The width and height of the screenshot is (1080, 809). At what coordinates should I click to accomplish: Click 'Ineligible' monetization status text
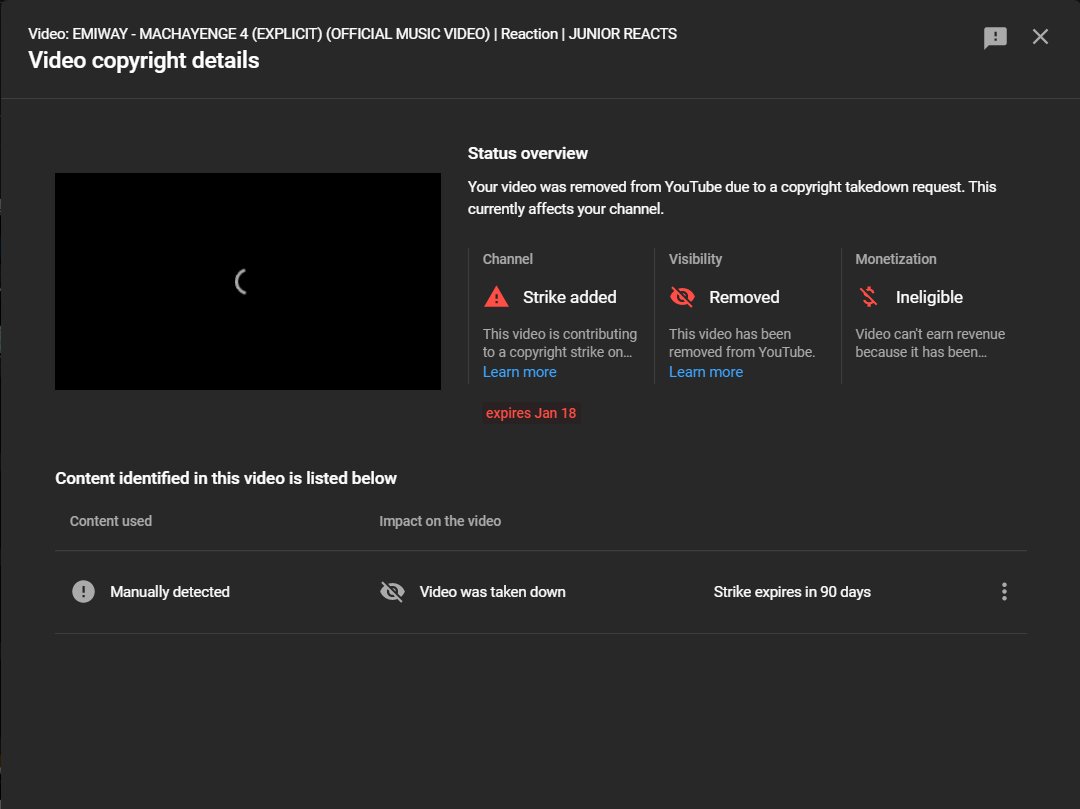tap(929, 297)
